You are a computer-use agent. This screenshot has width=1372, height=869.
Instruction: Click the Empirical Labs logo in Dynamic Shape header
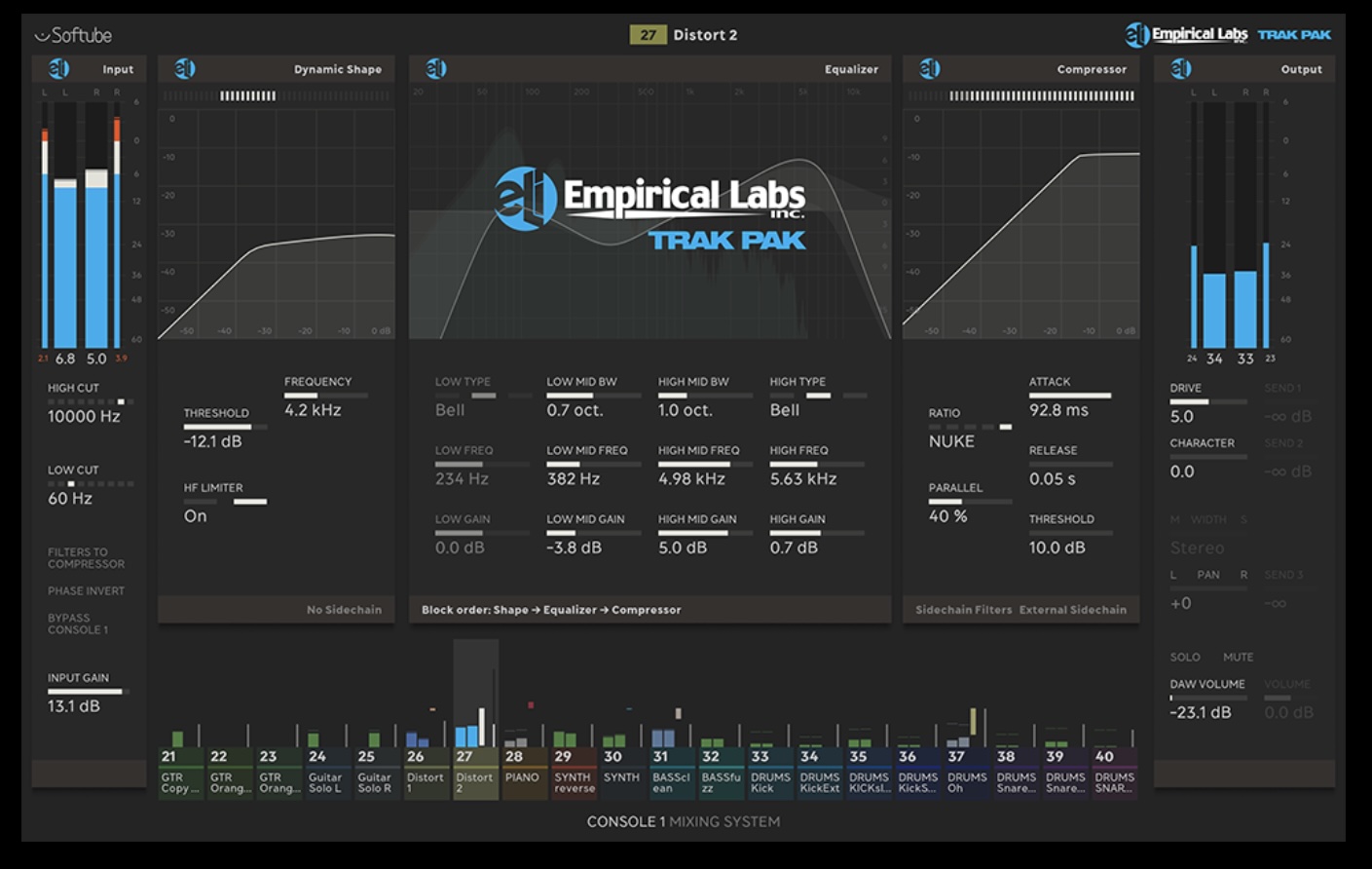click(184, 68)
